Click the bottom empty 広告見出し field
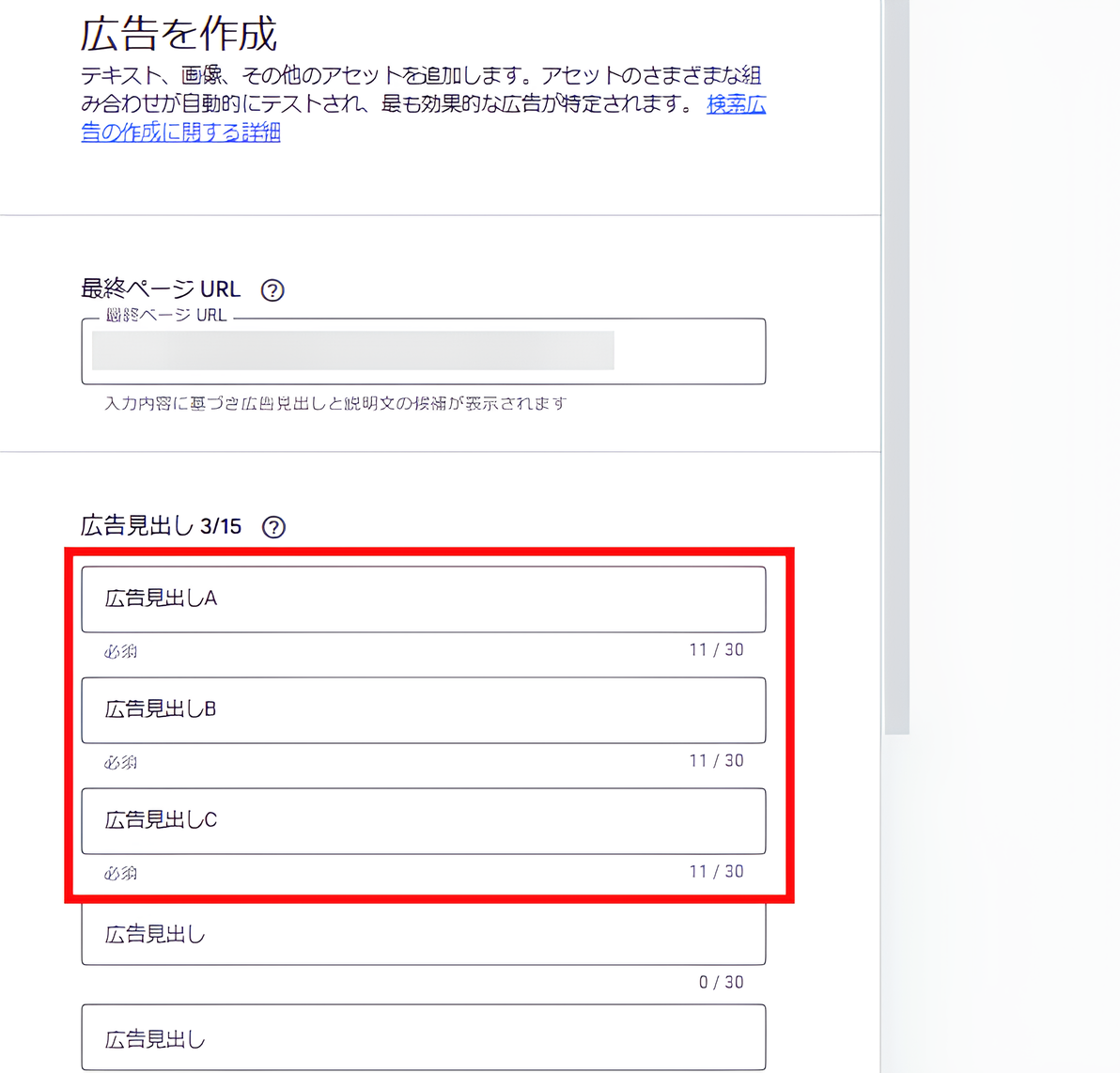 click(x=423, y=1037)
